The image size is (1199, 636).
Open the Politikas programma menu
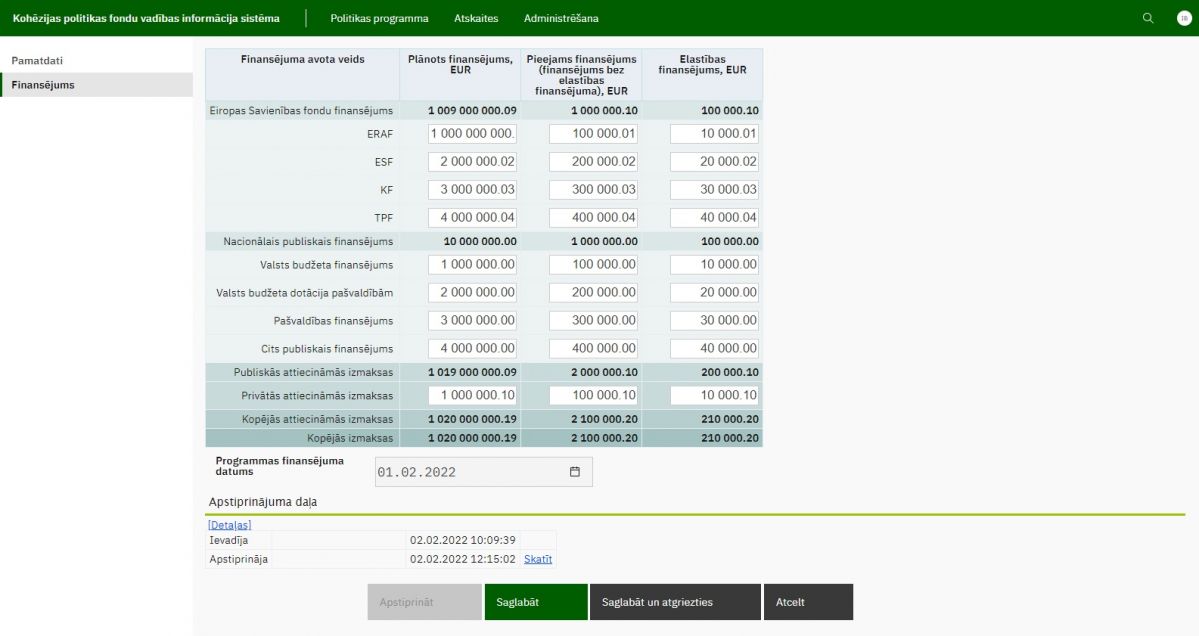[x=379, y=18]
